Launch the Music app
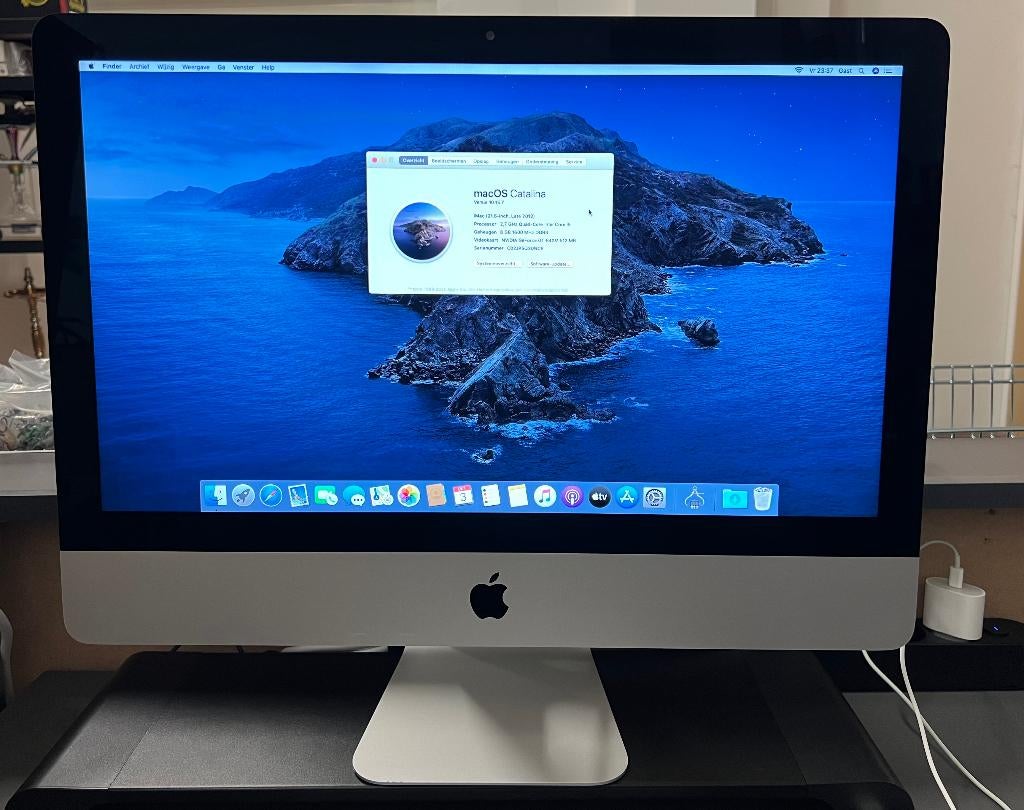 point(544,497)
